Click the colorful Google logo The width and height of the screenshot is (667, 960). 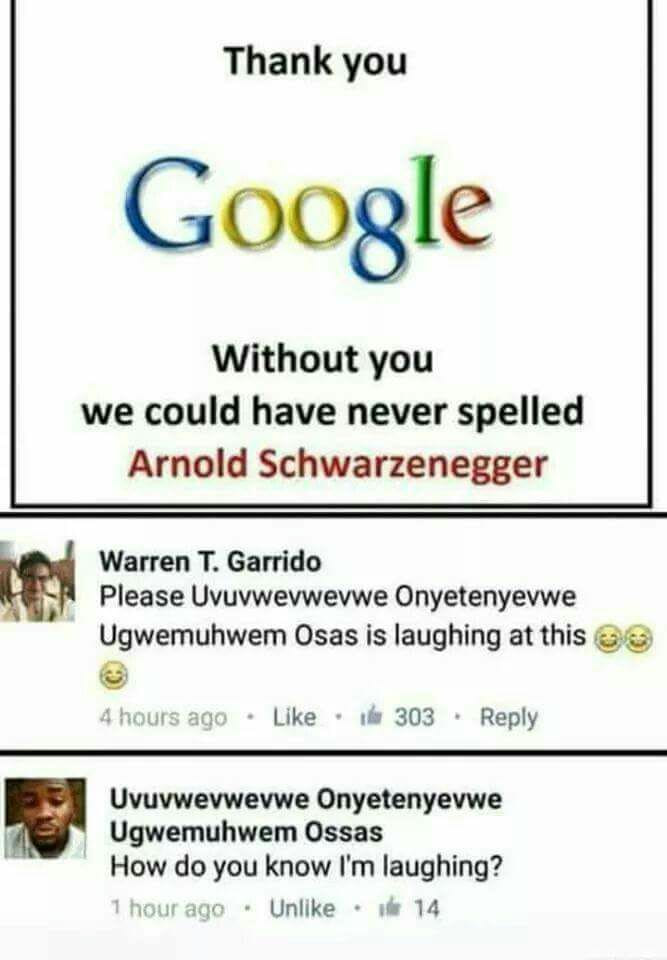(307, 212)
